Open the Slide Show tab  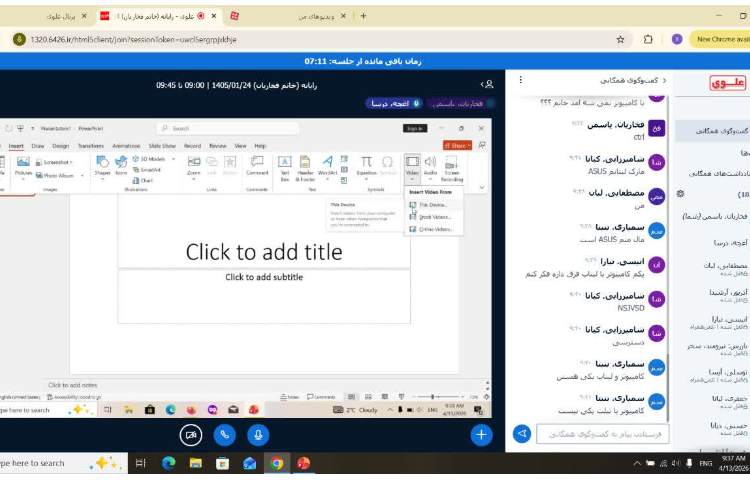[162, 146]
